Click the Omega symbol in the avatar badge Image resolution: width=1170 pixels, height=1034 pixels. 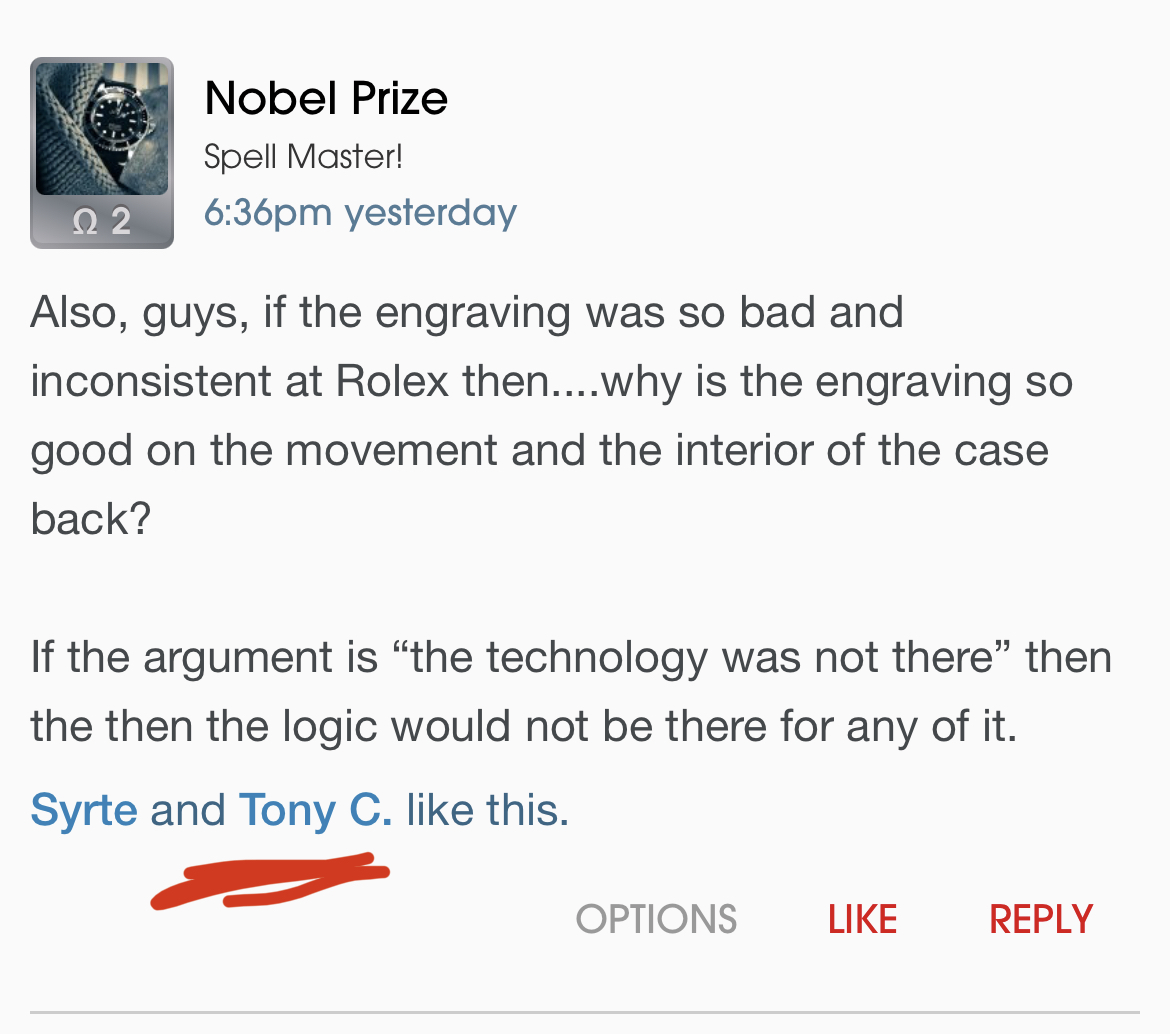(x=84, y=221)
